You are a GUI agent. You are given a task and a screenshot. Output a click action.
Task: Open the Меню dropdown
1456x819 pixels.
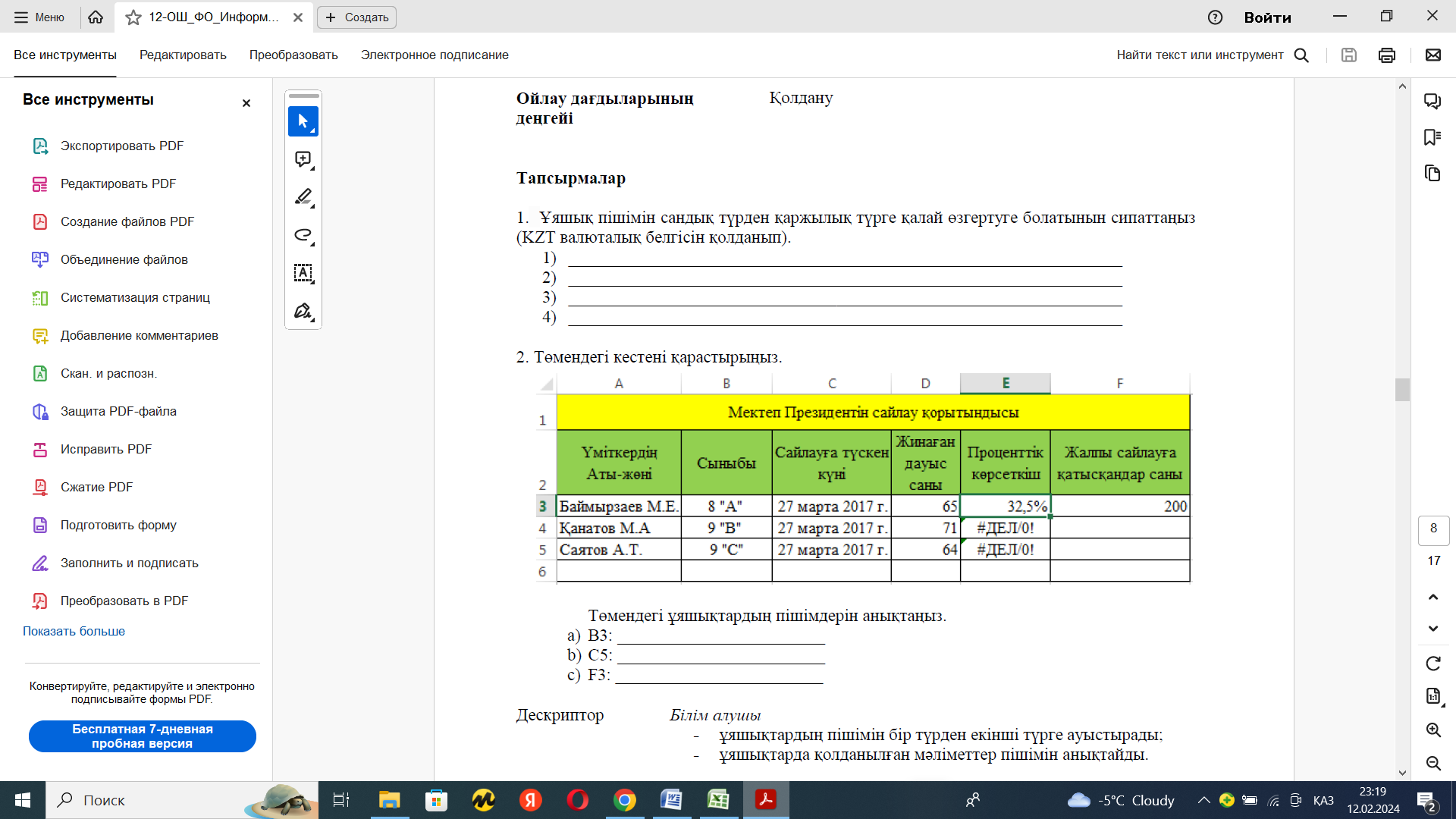39,17
